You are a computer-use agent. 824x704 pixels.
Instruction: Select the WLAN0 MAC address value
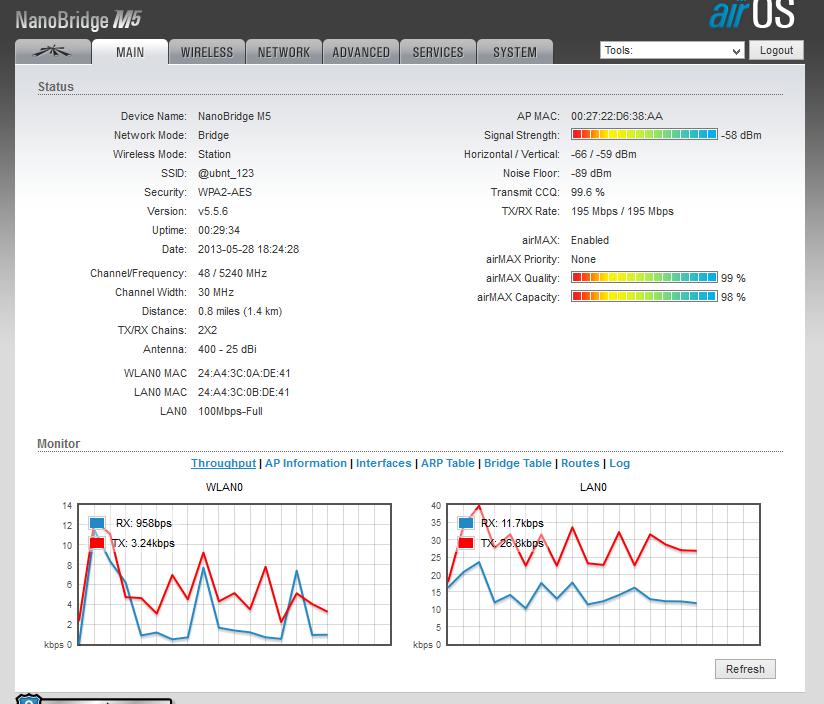(244, 373)
